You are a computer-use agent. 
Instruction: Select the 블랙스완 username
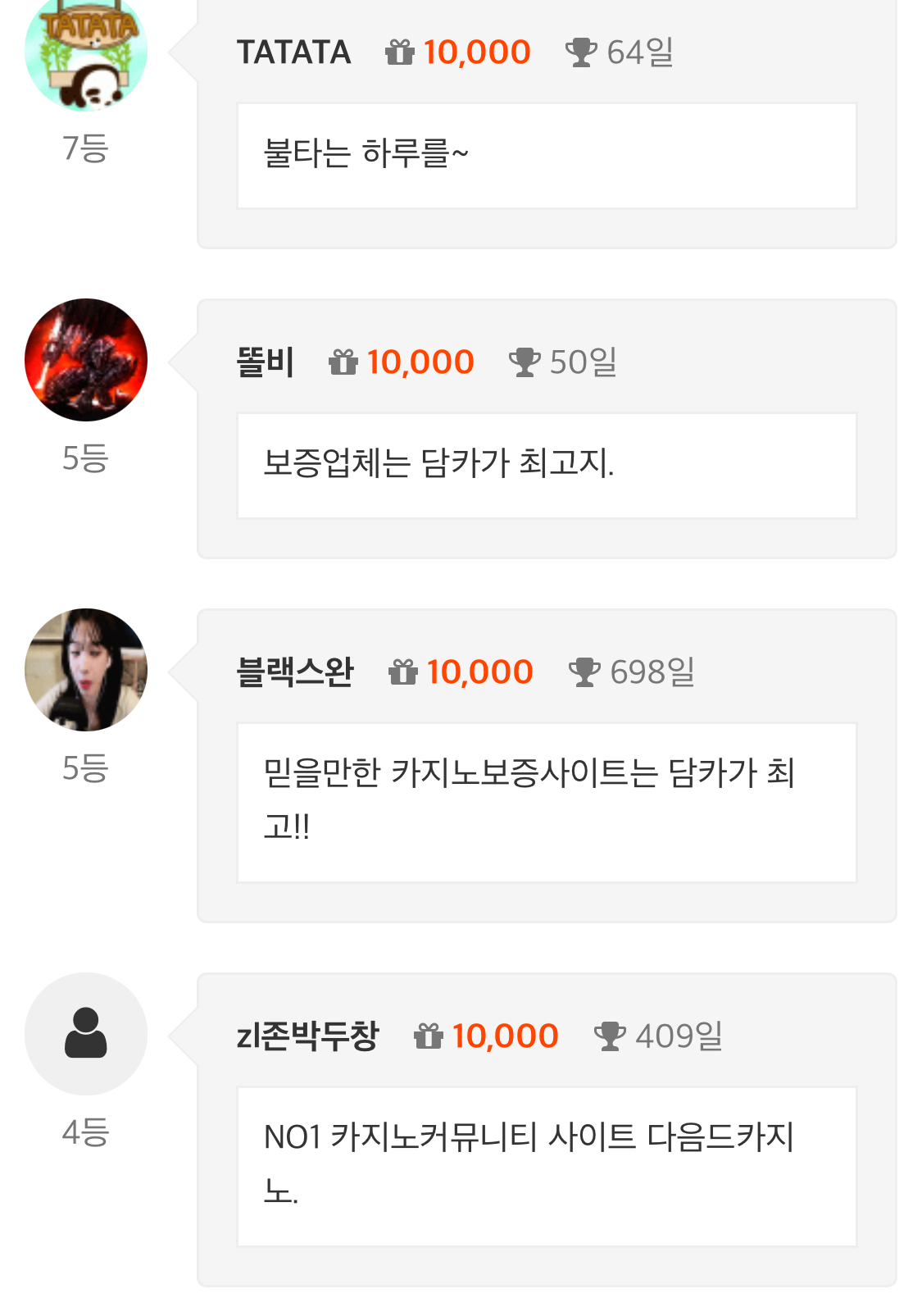(x=295, y=672)
